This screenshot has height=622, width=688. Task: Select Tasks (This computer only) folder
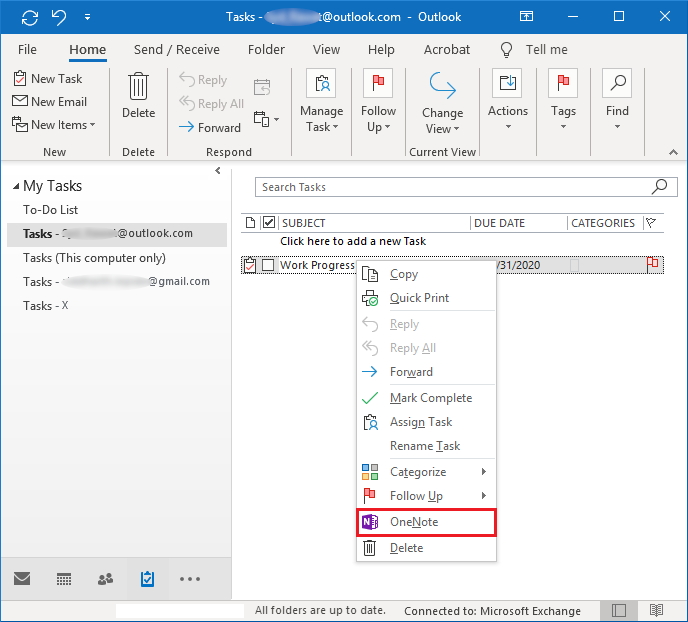coord(94,258)
